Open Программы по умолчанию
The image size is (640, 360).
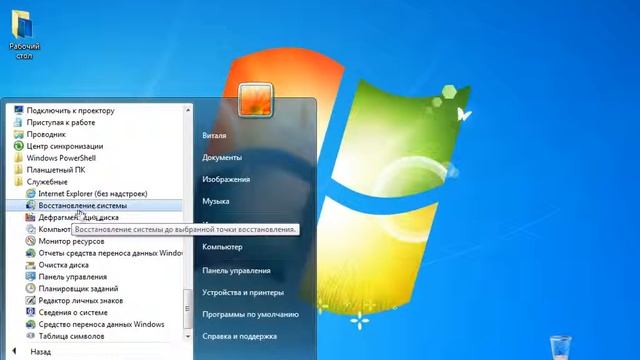click(x=251, y=314)
